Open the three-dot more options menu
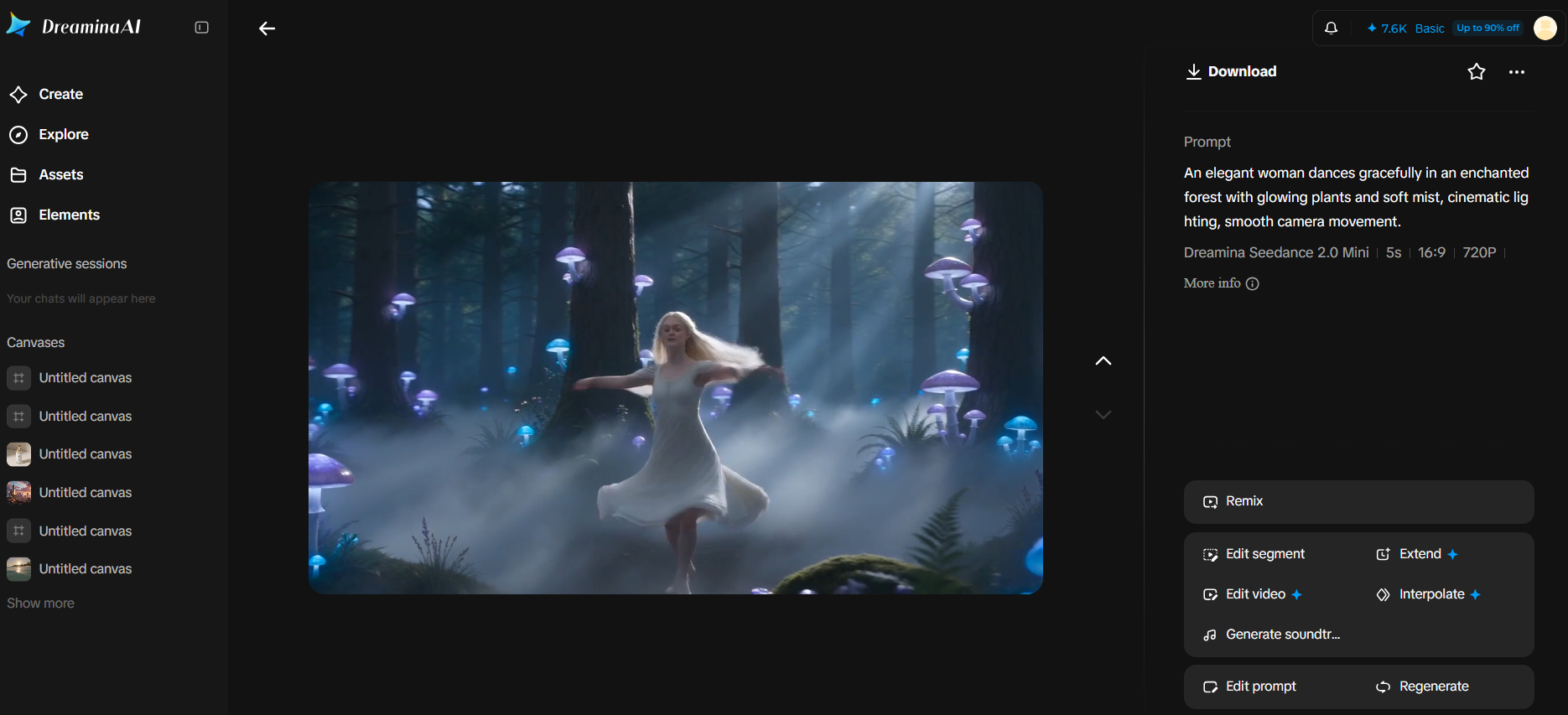Screen dimensions: 1568x715 pyautogui.click(x=1517, y=72)
